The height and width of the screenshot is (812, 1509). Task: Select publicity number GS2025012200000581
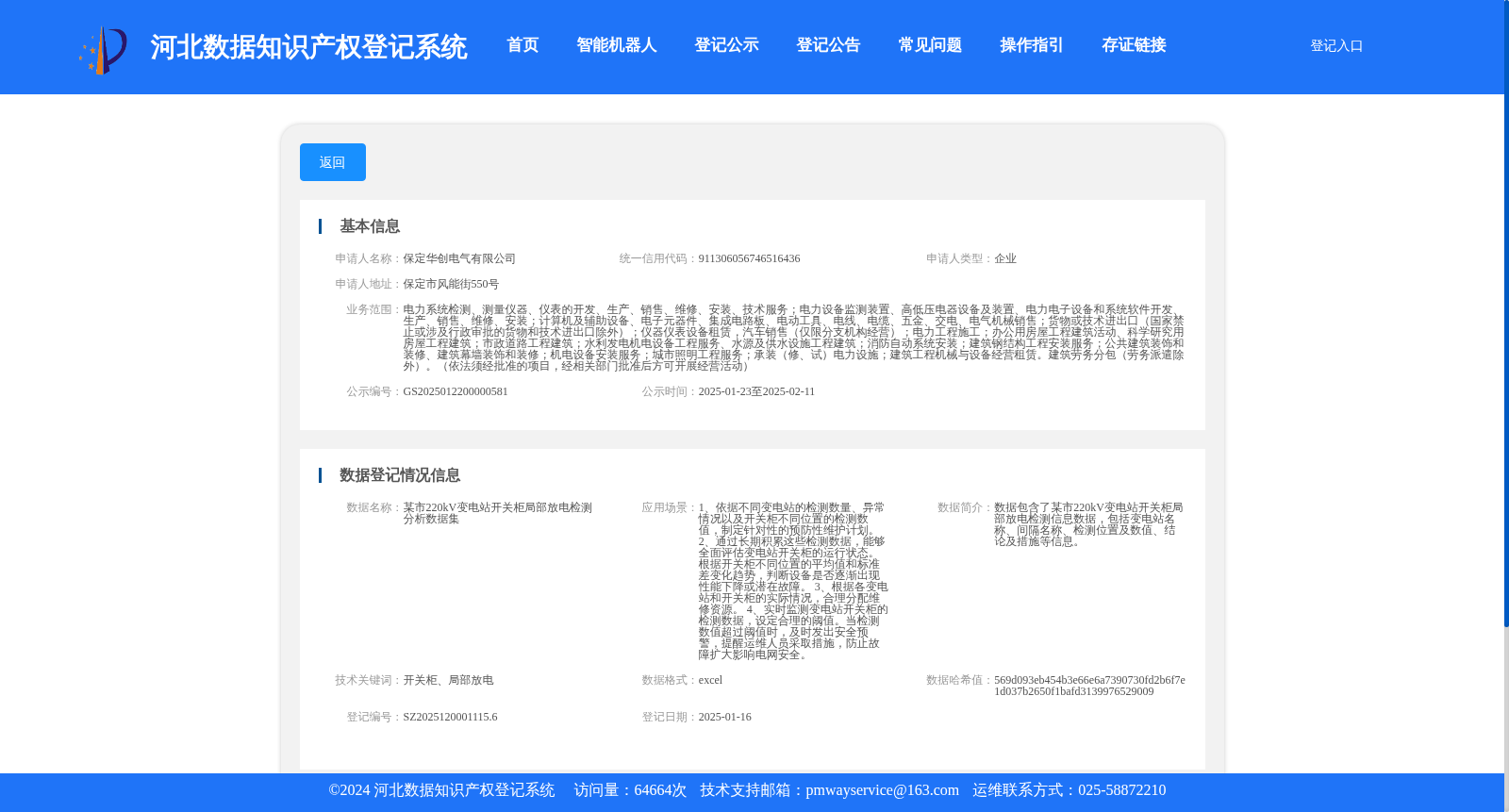pyautogui.click(x=456, y=391)
